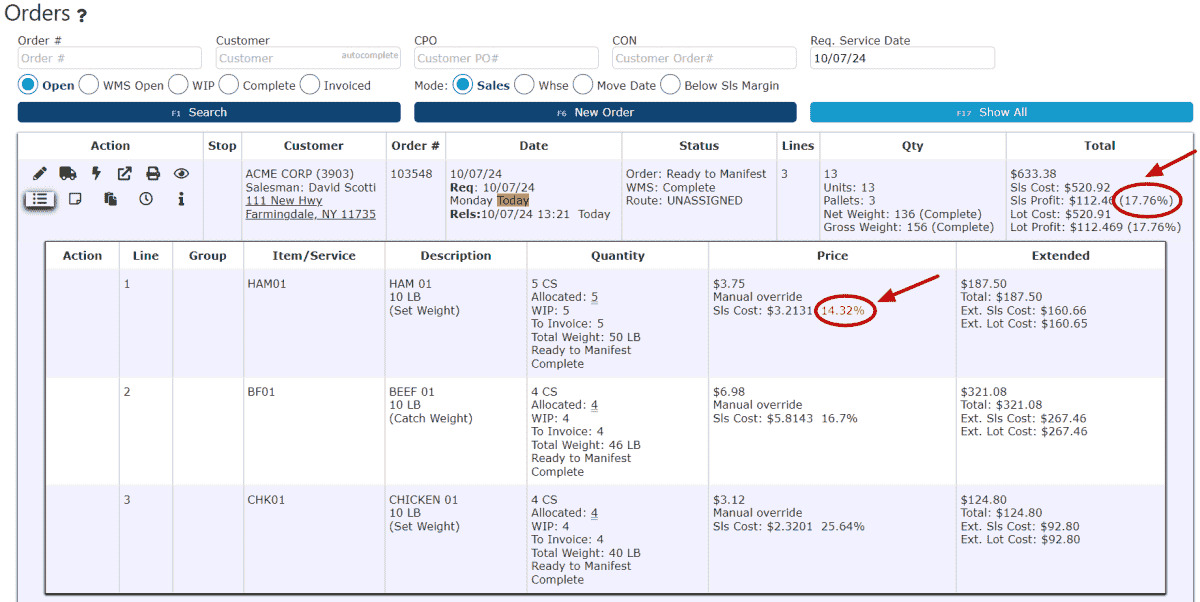Select the Invoiced radio button
The height and width of the screenshot is (602, 1200).
(x=310, y=85)
